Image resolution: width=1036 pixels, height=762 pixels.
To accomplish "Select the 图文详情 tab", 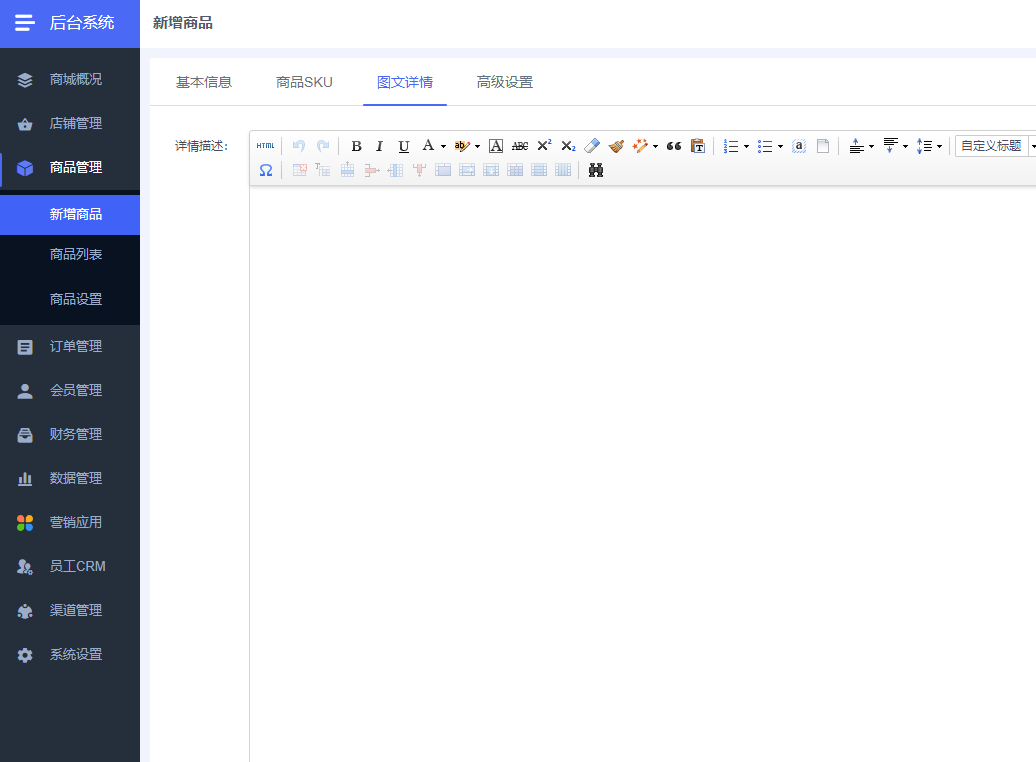I will click(x=405, y=82).
